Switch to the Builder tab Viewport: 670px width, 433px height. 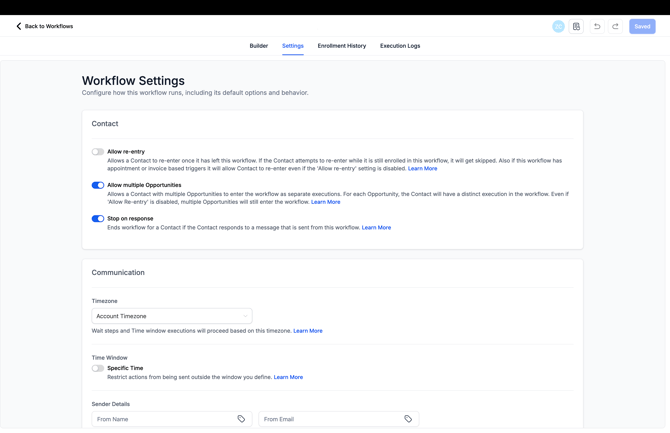(258, 46)
